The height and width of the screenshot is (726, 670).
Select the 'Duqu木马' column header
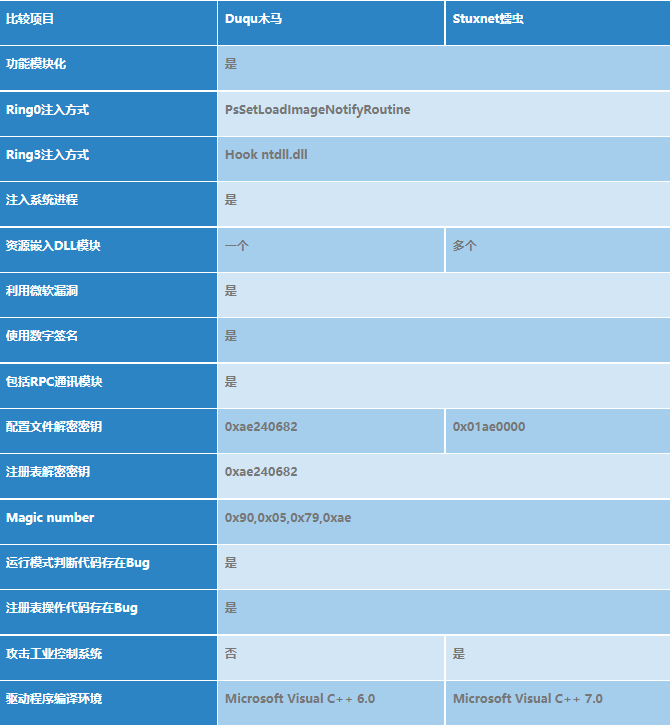(253, 19)
